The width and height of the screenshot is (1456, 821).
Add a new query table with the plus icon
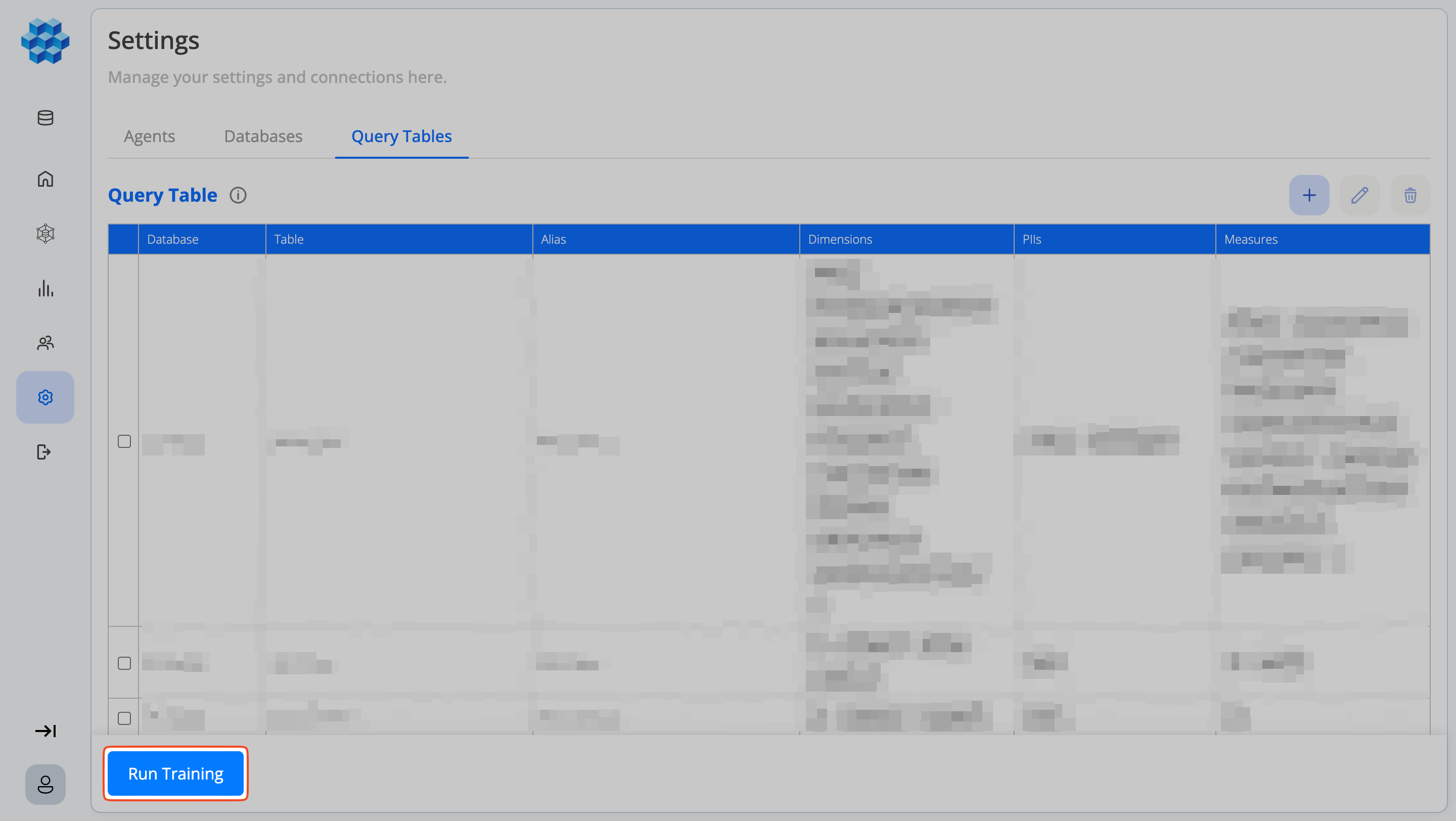pyautogui.click(x=1309, y=195)
